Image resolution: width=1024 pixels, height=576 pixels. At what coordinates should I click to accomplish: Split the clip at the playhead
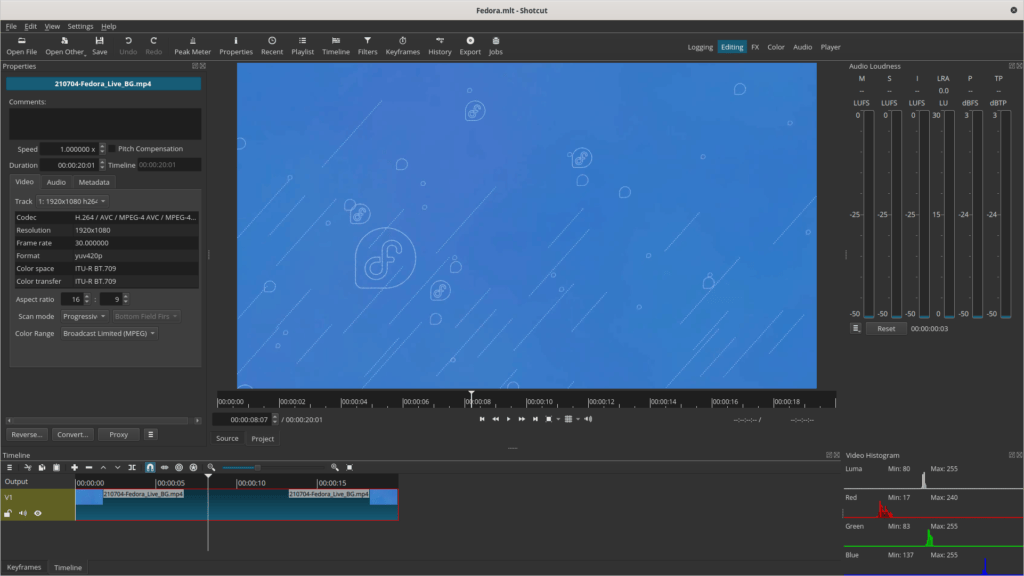(134, 467)
